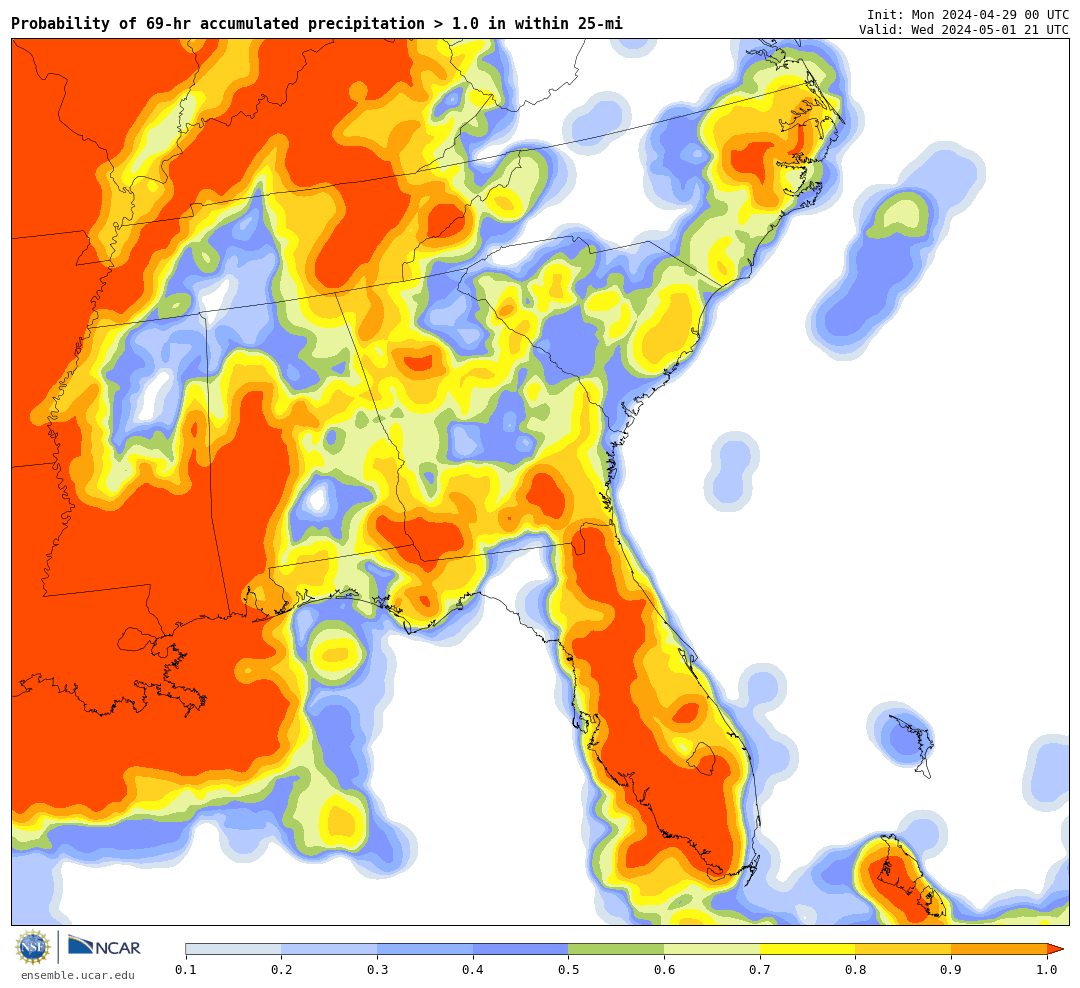Click the 0.2–0.3 light blue color bar segment
This screenshot has height=988, width=1080.
(x=329, y=949)
